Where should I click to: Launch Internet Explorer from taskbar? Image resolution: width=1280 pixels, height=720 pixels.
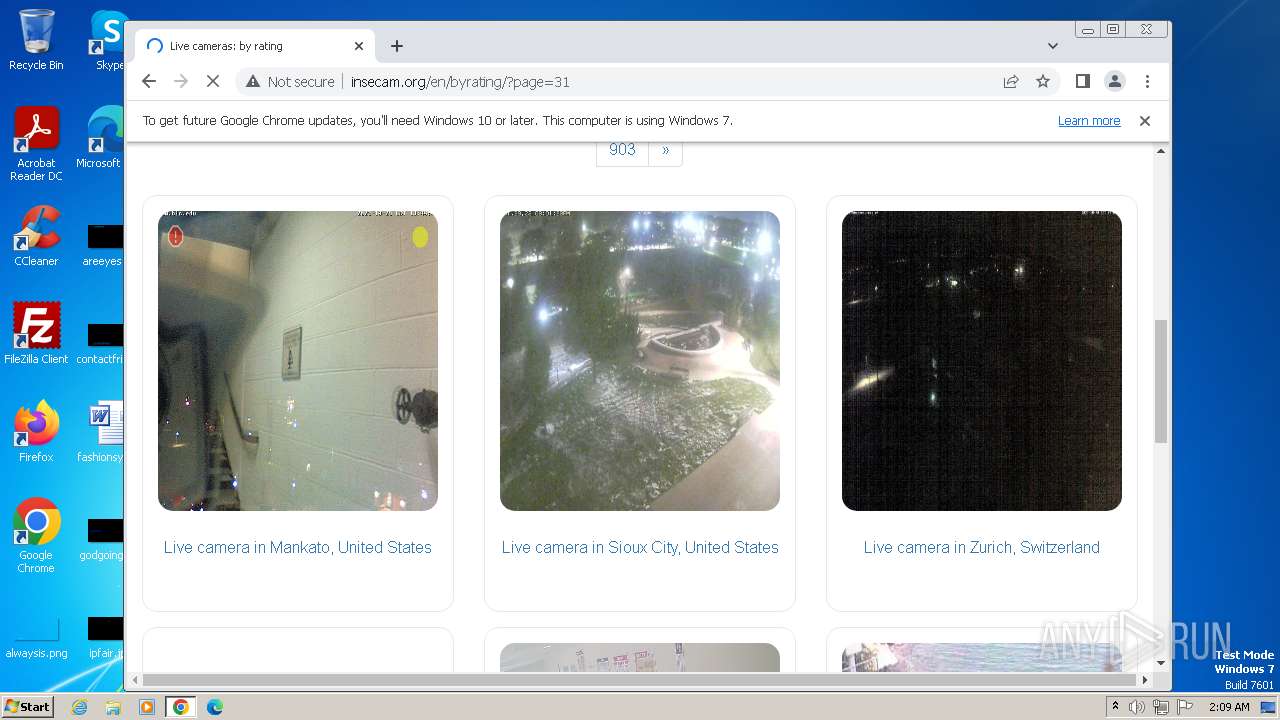tap(80, 707)
